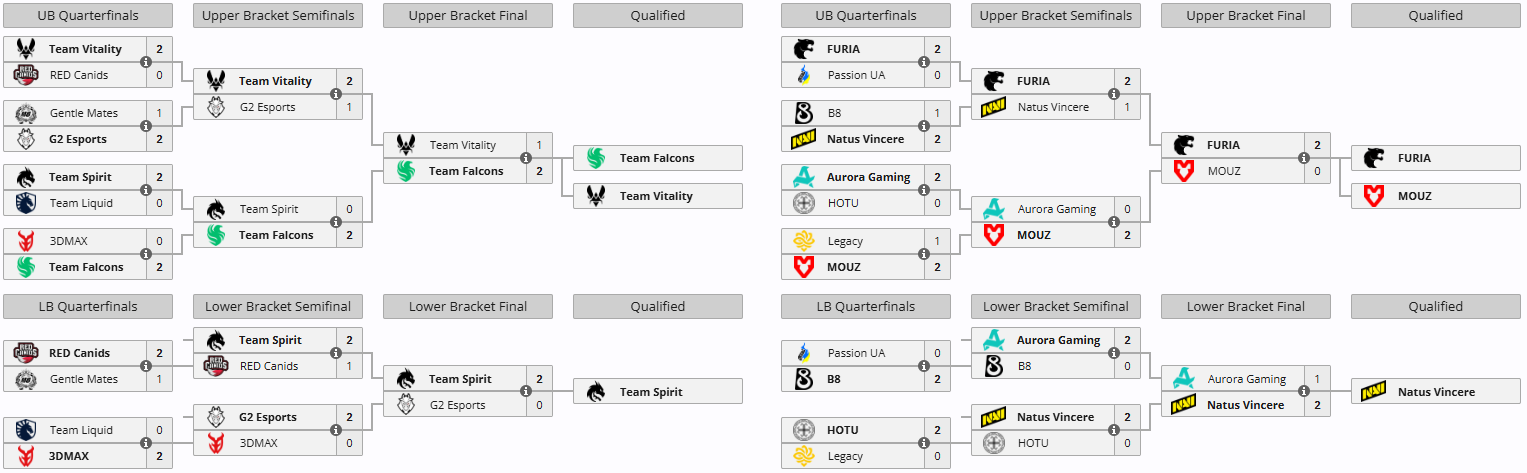Screen dimensions: 1527x473
Task: Open info for Spirit vs G2 lower final
Action: 526,392
